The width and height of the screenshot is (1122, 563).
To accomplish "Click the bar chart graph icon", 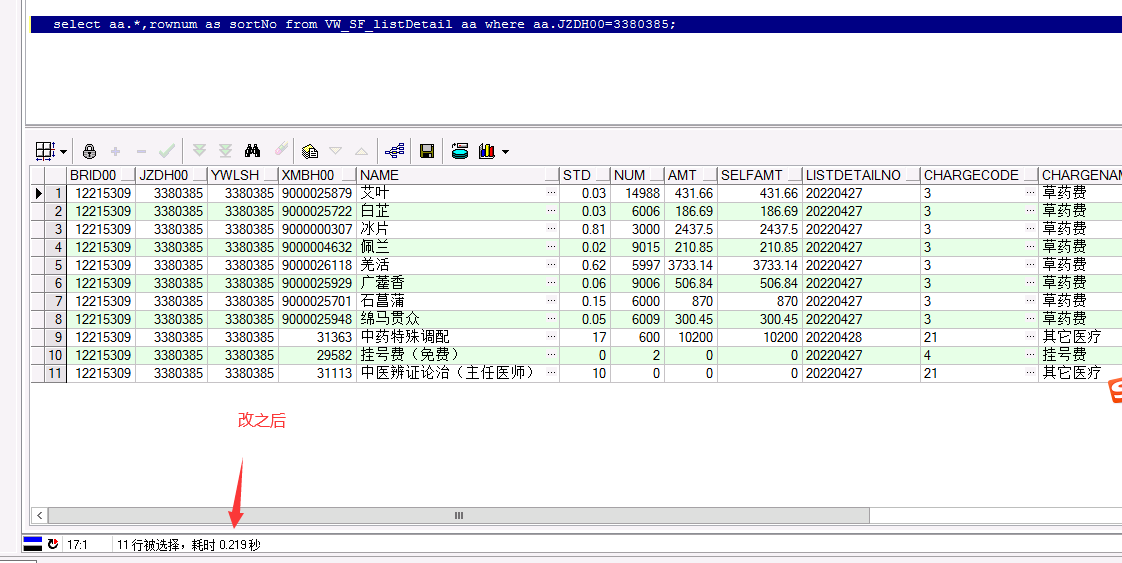I will pos(487,151).
